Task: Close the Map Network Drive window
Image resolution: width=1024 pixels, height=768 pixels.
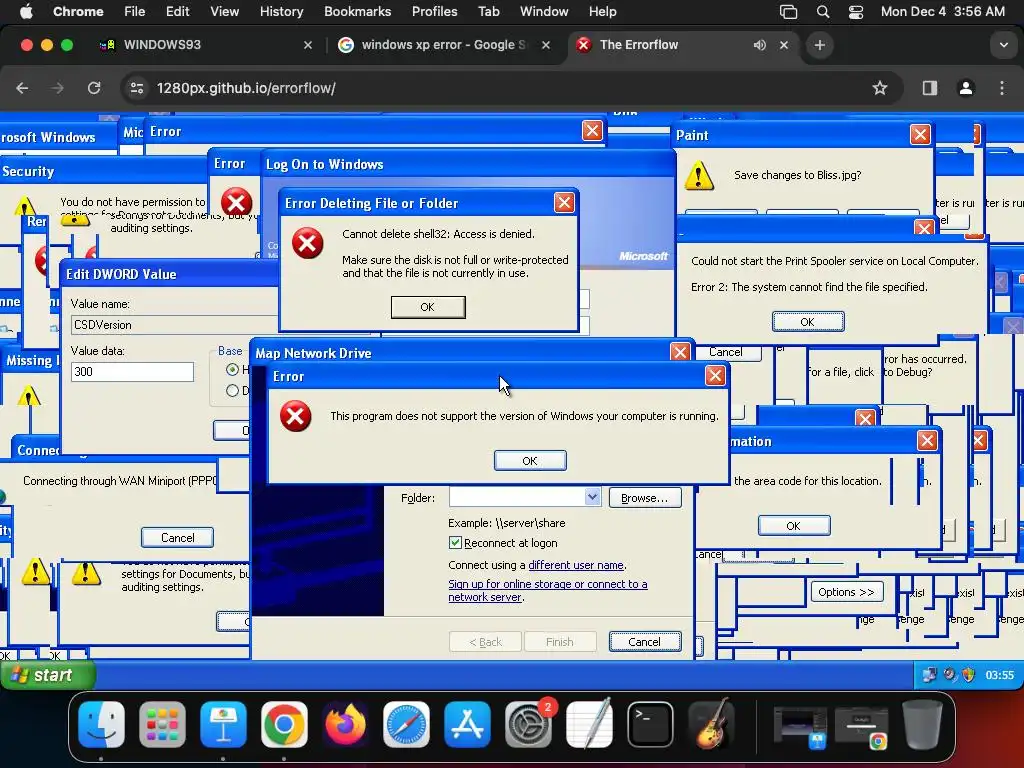Action: (x=680, y=352)
